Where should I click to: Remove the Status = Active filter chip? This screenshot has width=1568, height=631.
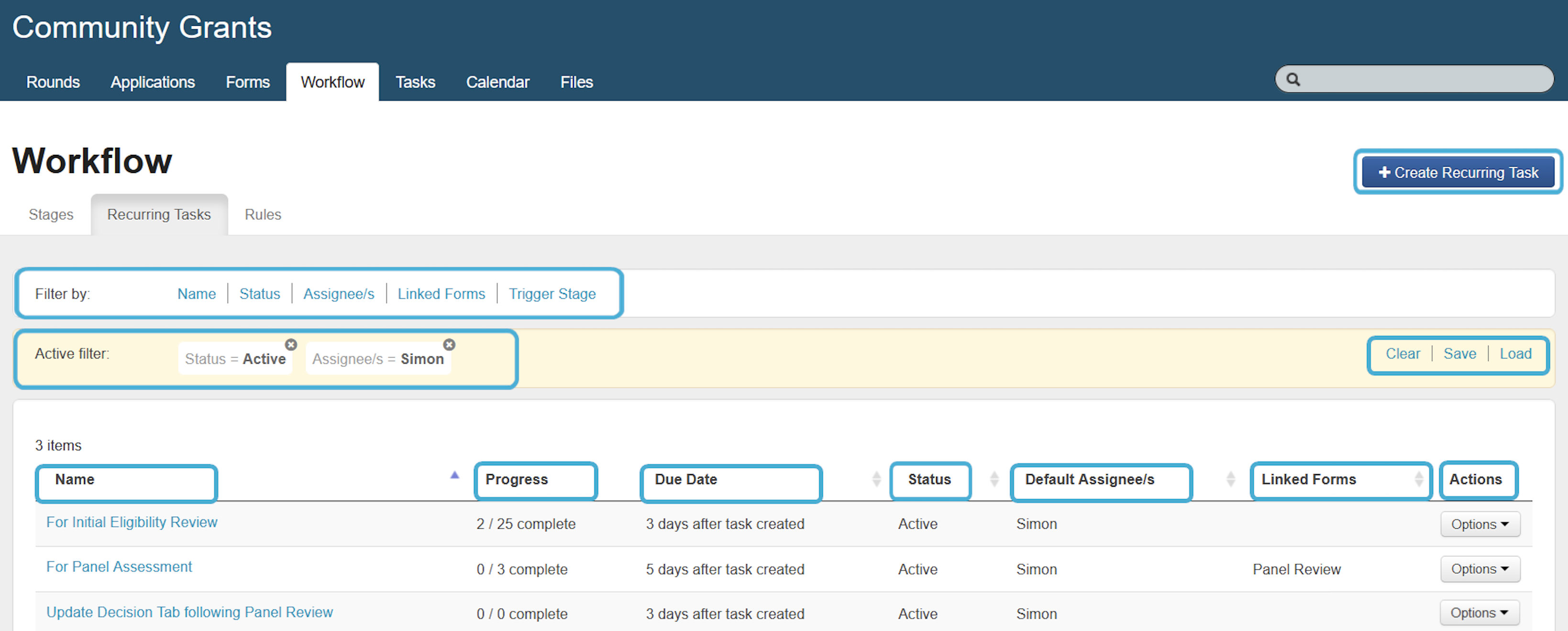point(291,344)
